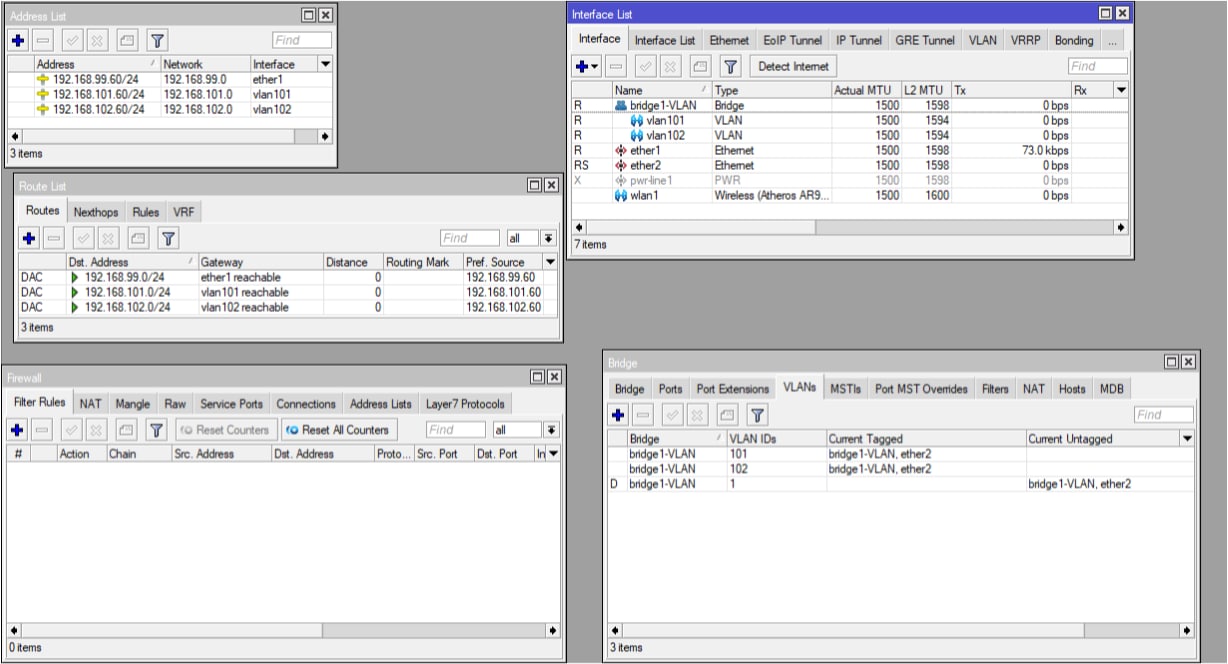This screenshot has height=664, width=1228.
Task: Click comment icon in Interface List toolbar
Action: 700,66
